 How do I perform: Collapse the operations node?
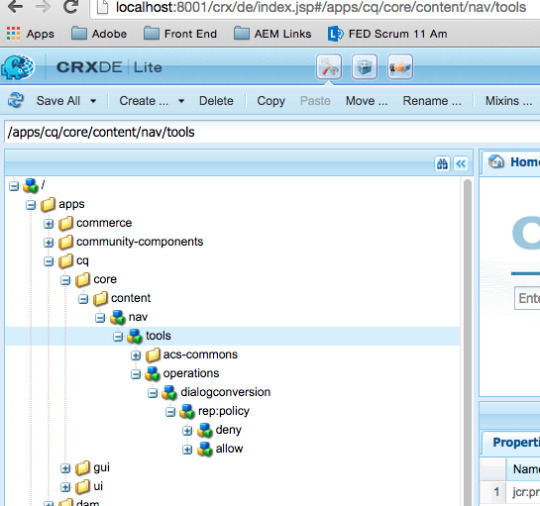click(x=136, y=374)
